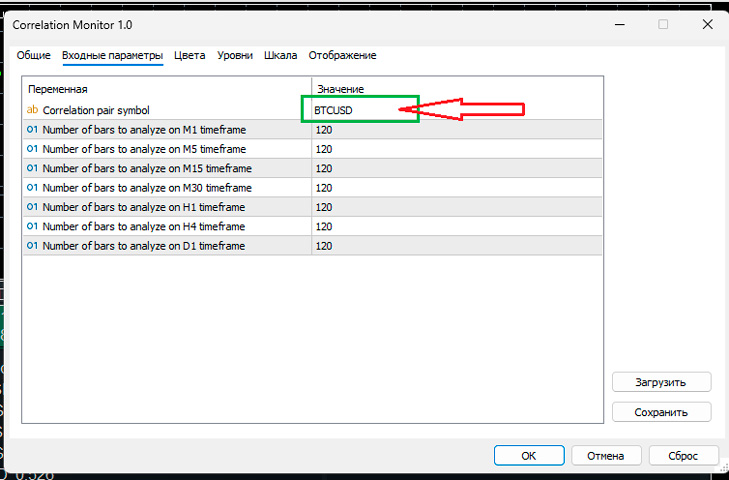The height and width of the screenshot is (480, 729).
Task: Go to the Уровни tab
Action: tap(235, 56)
